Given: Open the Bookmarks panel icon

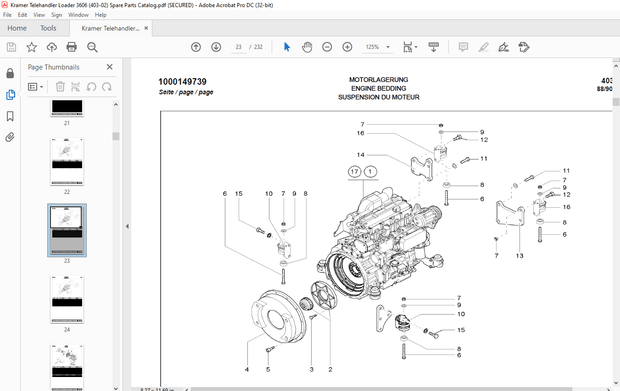Looking at the screenshot, I should pos(10,116).
